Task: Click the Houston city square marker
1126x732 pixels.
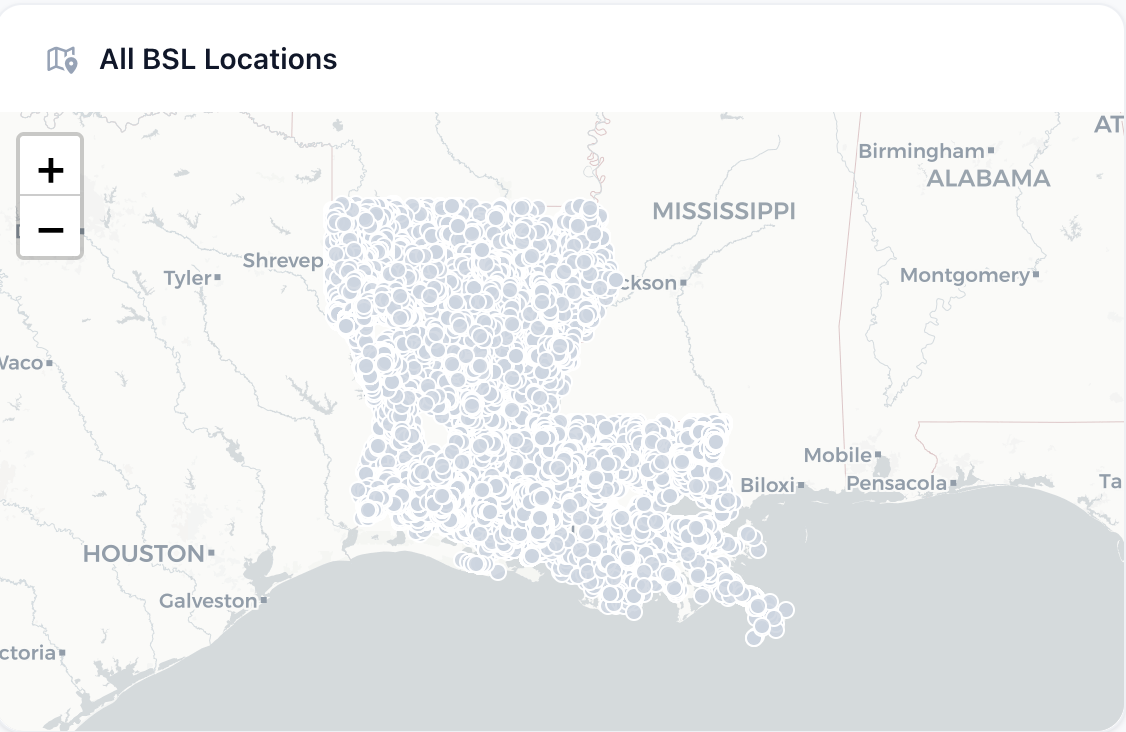Action: click(x=211, y=553)
